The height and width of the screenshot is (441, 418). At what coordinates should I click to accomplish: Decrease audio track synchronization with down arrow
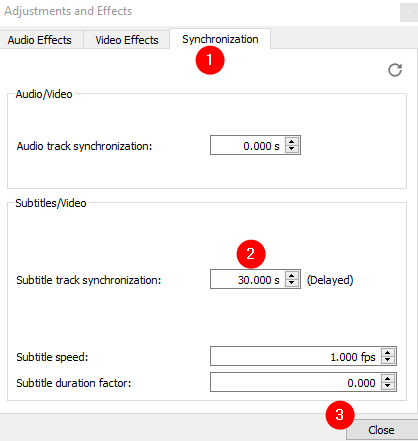pos(292,149)
